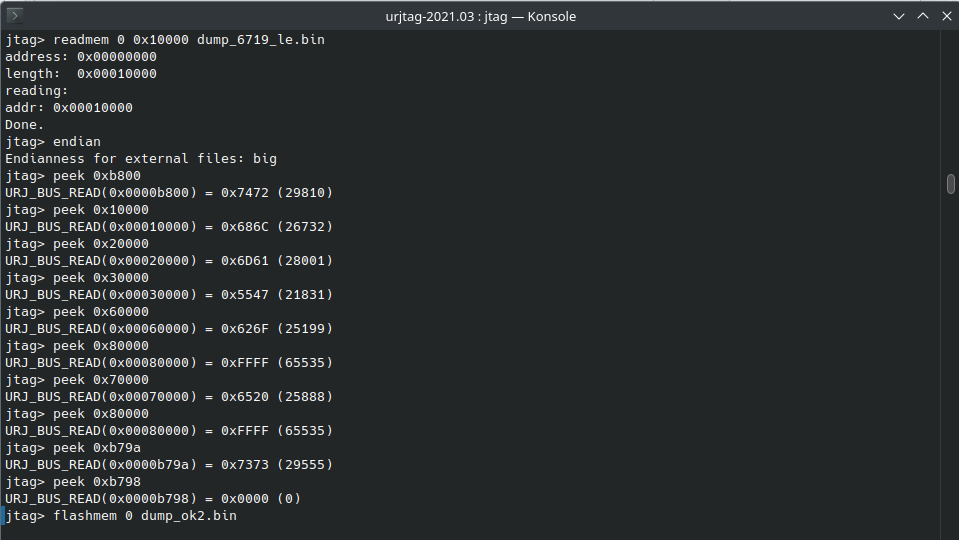Click the result line showing 0x6520 (25888)
959x540 pixels.
169,397
